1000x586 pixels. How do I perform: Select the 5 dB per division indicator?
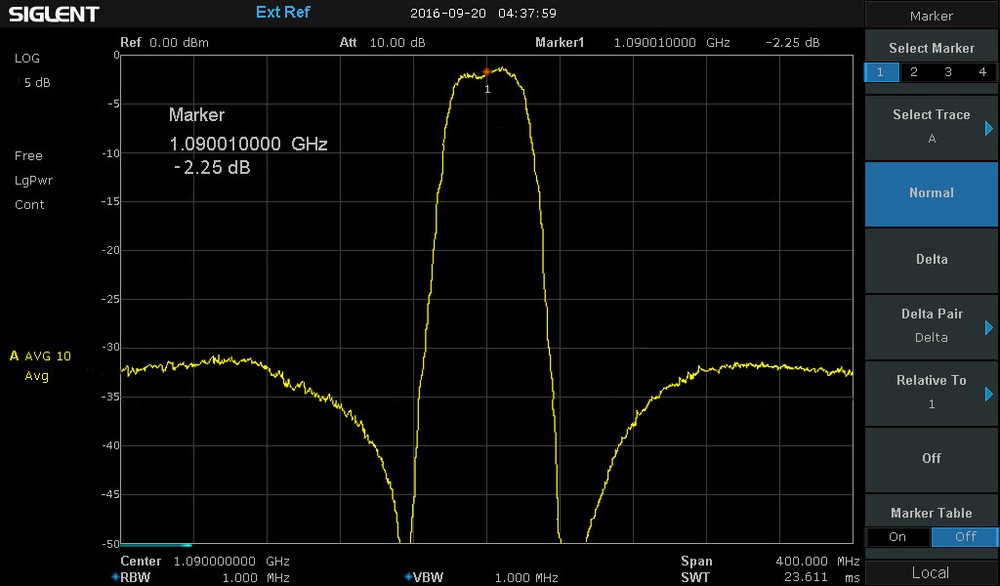(x=36, y=82)
